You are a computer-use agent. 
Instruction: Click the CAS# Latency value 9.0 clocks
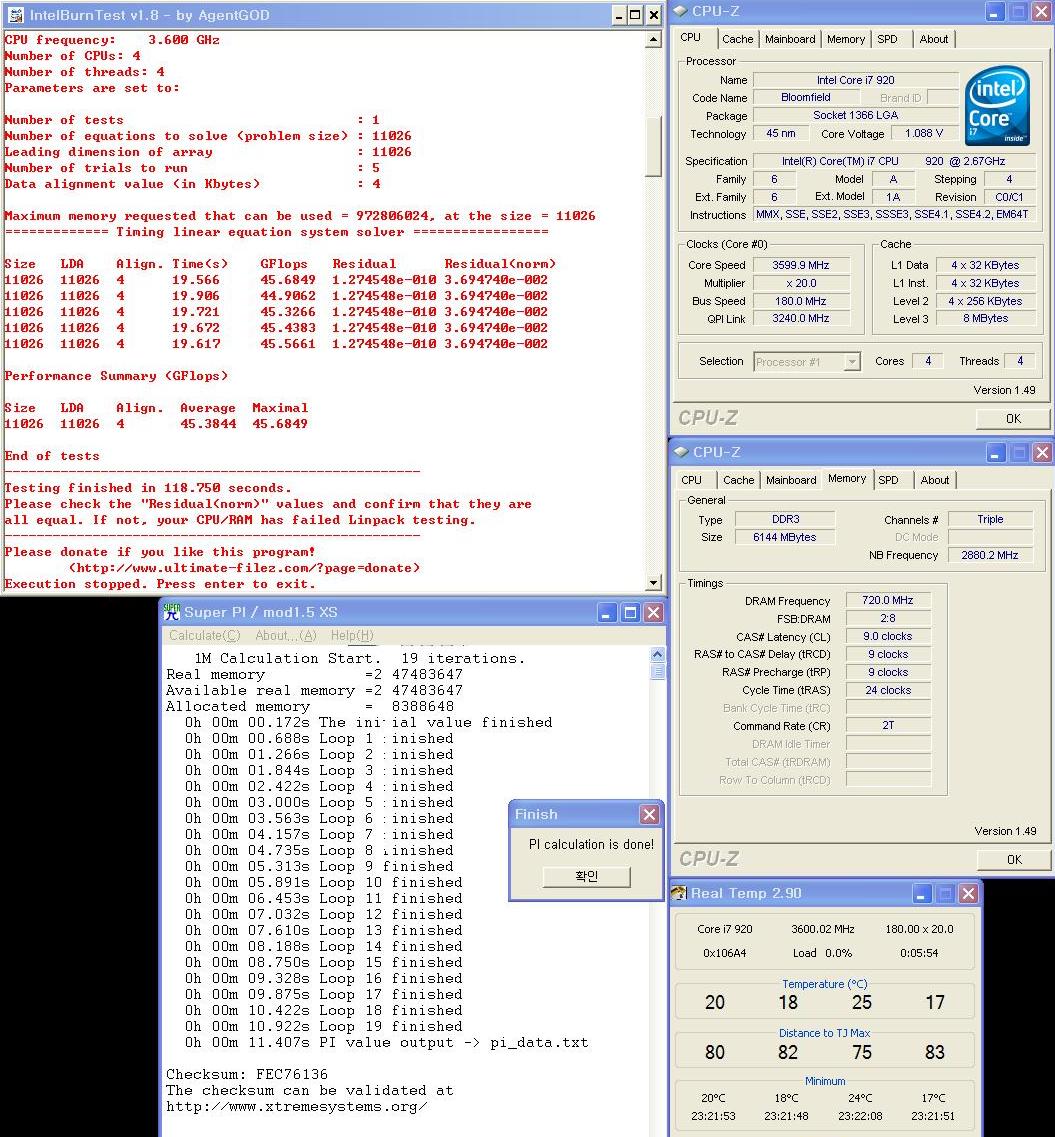(x=888, y=636)
